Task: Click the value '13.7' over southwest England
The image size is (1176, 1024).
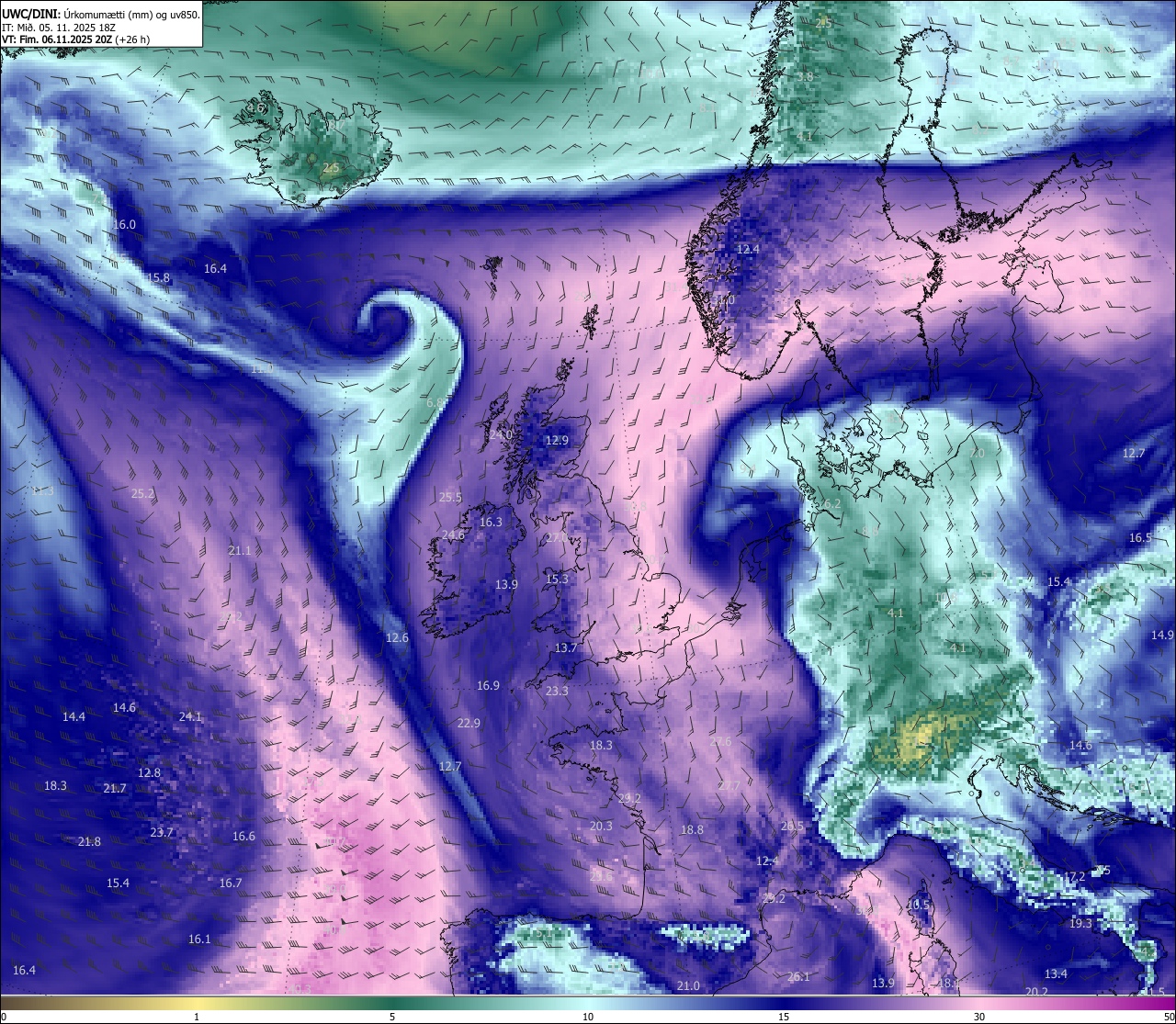Action: 566,647
